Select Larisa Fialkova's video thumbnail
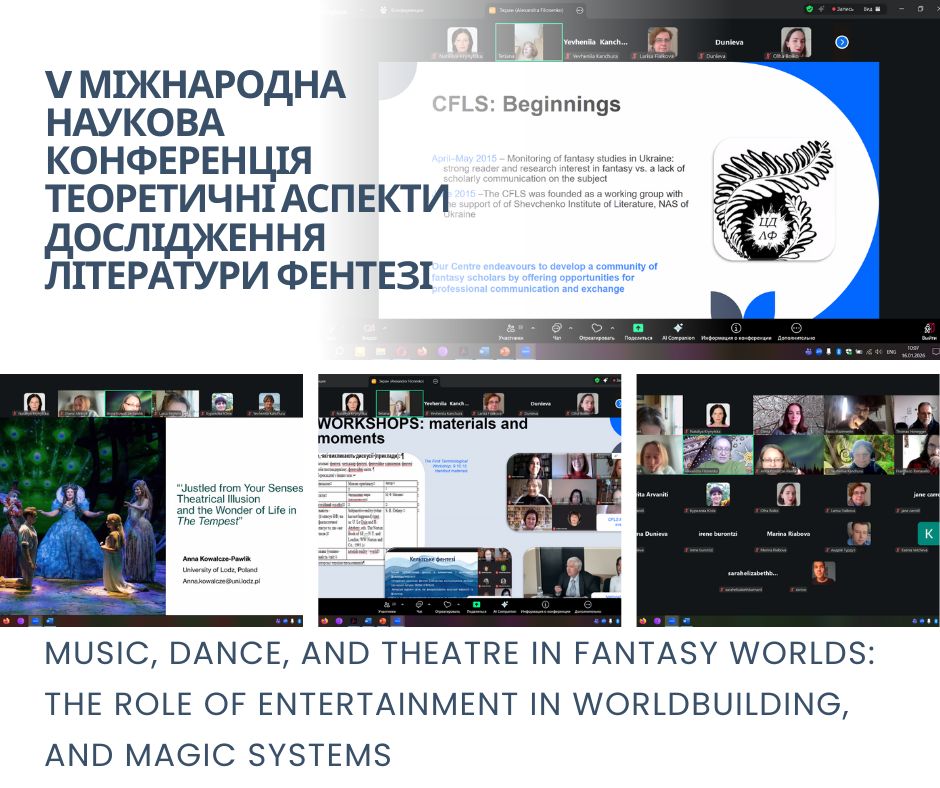Viewport: 940px width, 788px height. point(662,42)
